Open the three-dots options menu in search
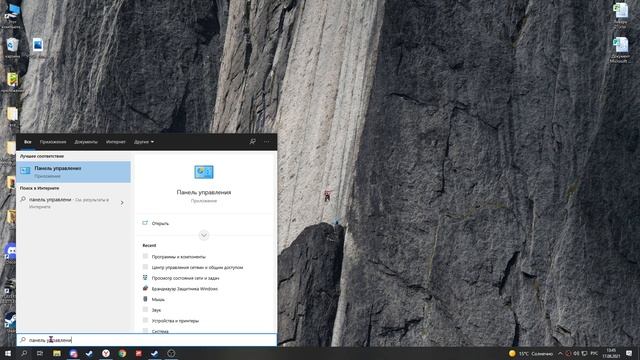The width and height of the screenshot is (640, 360). tap(267, 142)
